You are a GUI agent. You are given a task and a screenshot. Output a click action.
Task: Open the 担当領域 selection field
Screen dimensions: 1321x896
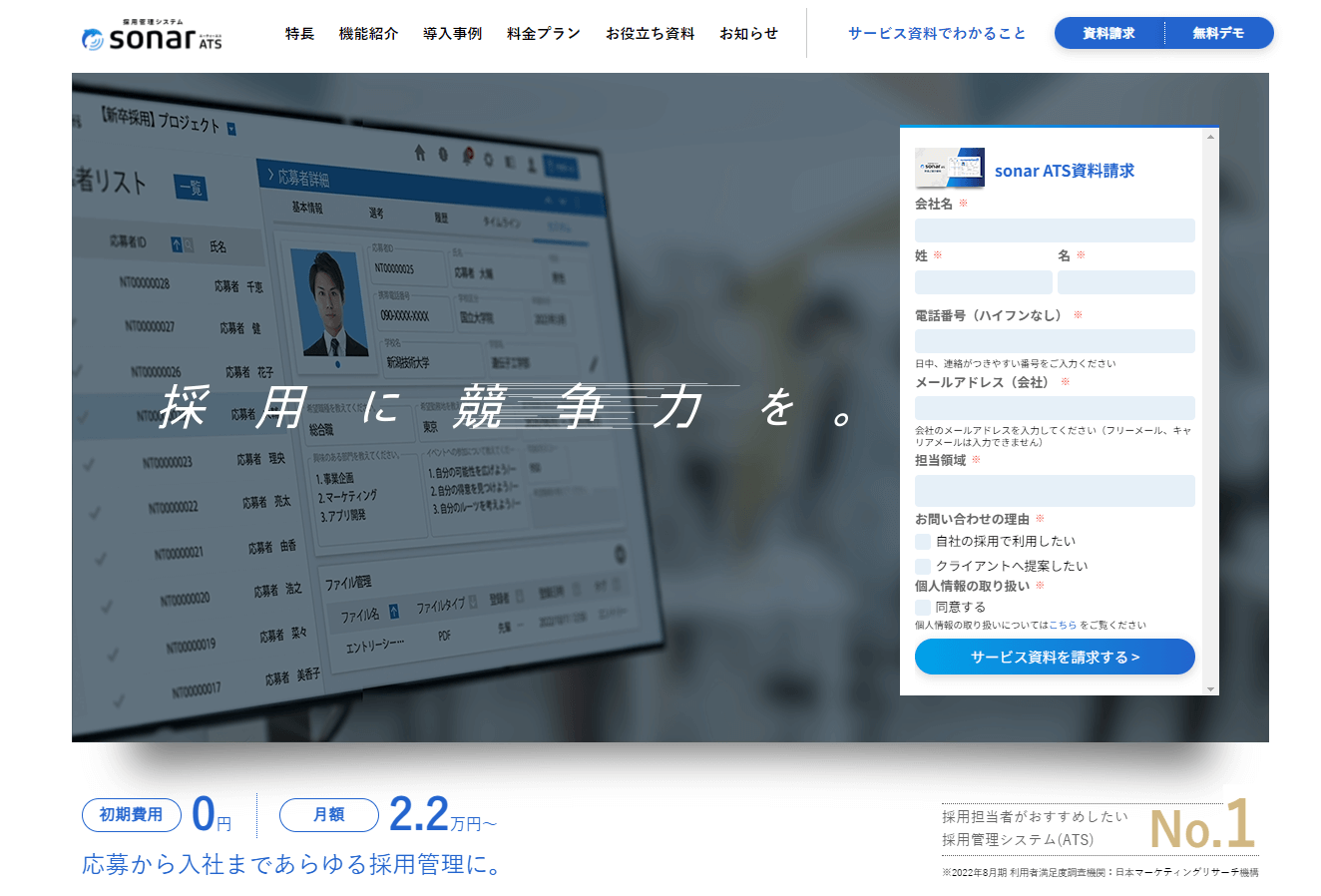coord(1055,491)
